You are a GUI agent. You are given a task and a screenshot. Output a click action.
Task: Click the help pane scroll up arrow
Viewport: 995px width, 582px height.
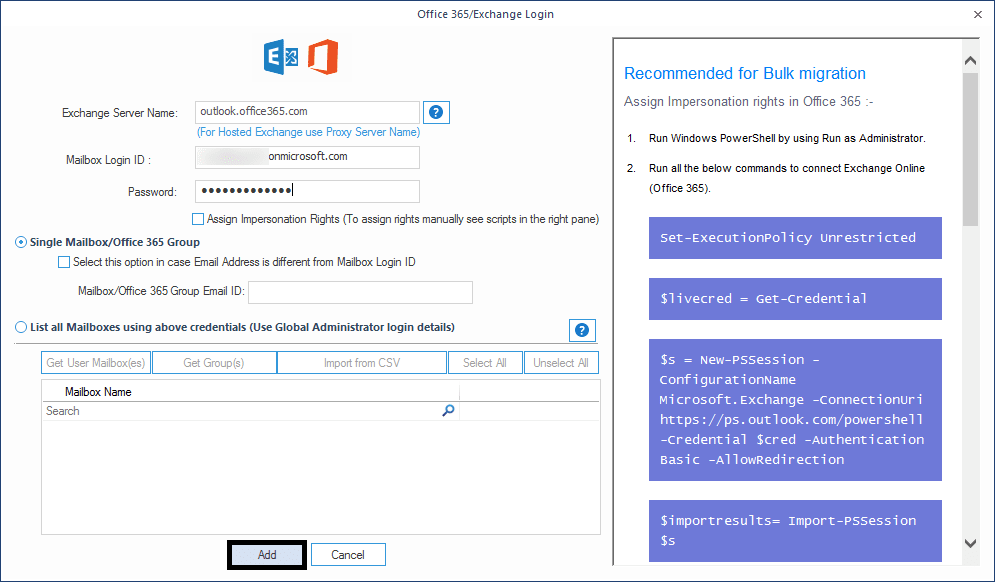[x=970, y=60]
